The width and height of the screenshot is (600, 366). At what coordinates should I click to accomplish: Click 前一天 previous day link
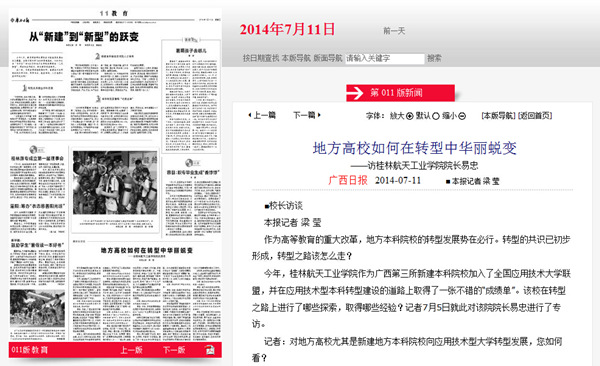point(394,31)
